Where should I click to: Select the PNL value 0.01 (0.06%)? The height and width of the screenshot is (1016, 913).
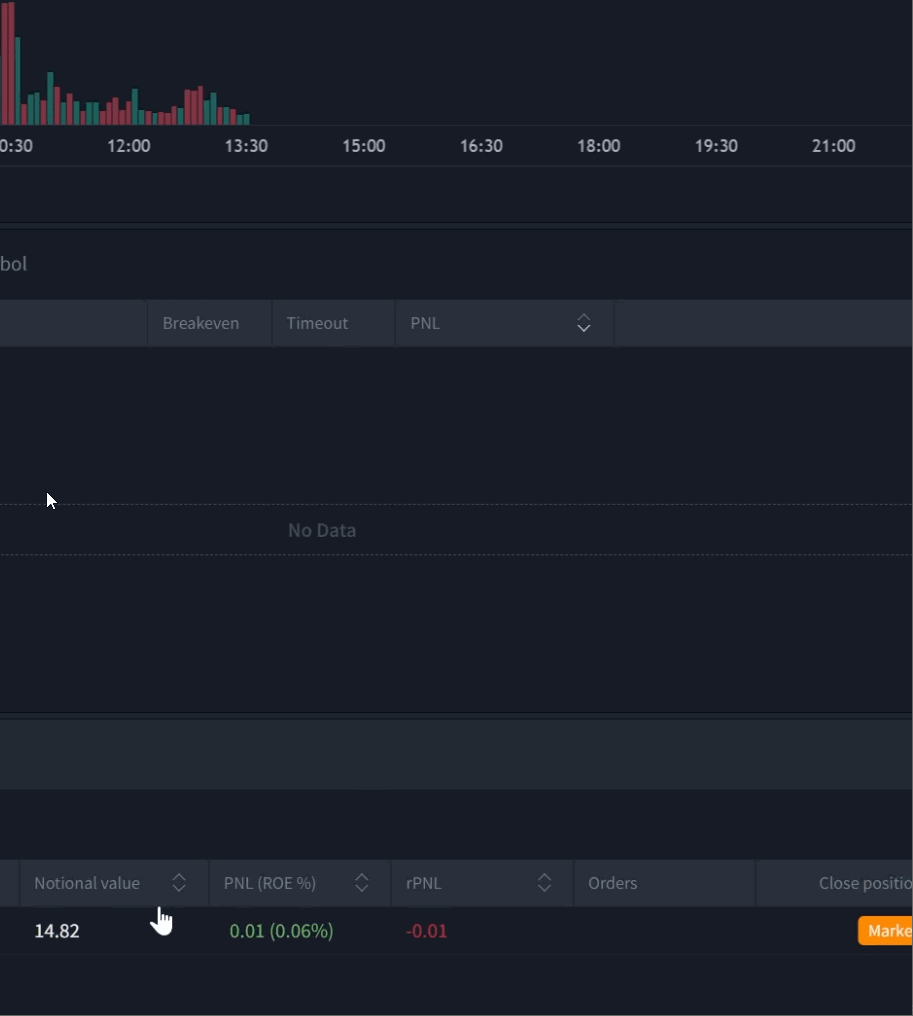pyautogui.click(x=281, y=931)
